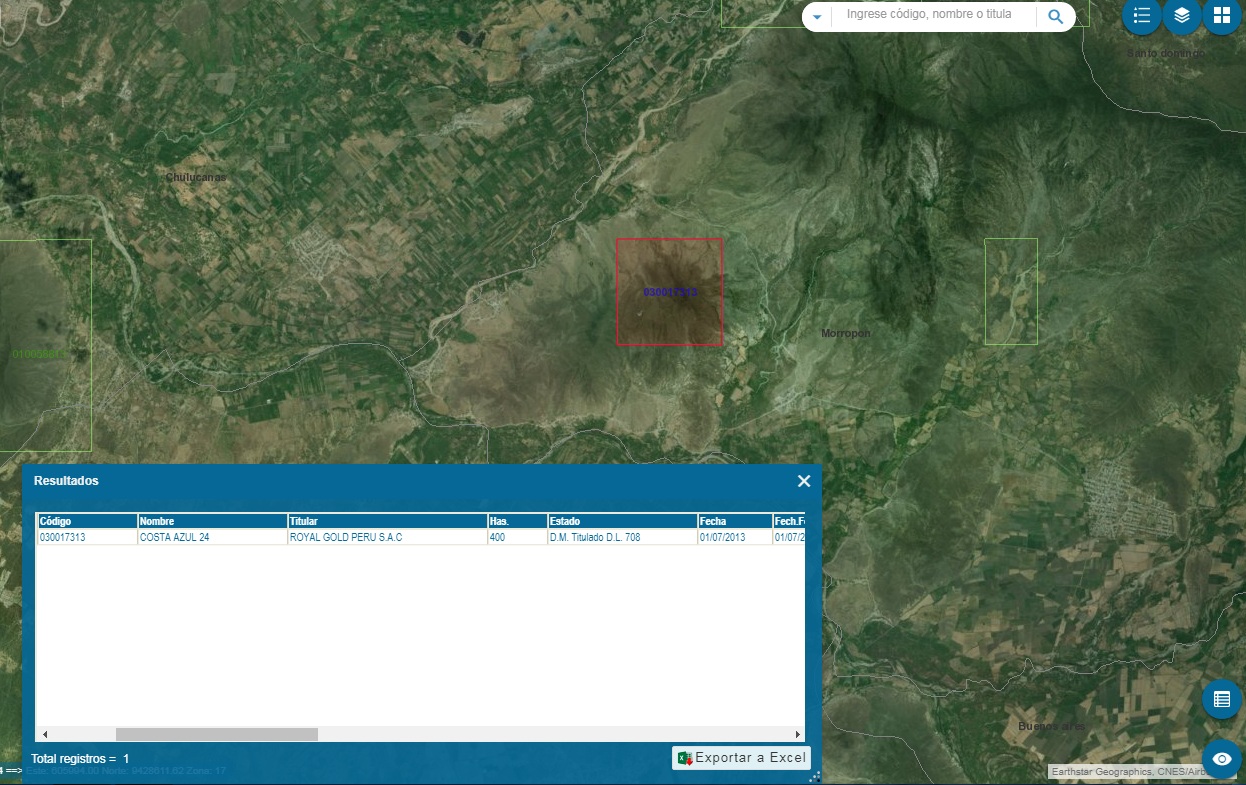Click the Estado column header
The height and width of the screenshot is (785, 1246).
click(621, 521)
